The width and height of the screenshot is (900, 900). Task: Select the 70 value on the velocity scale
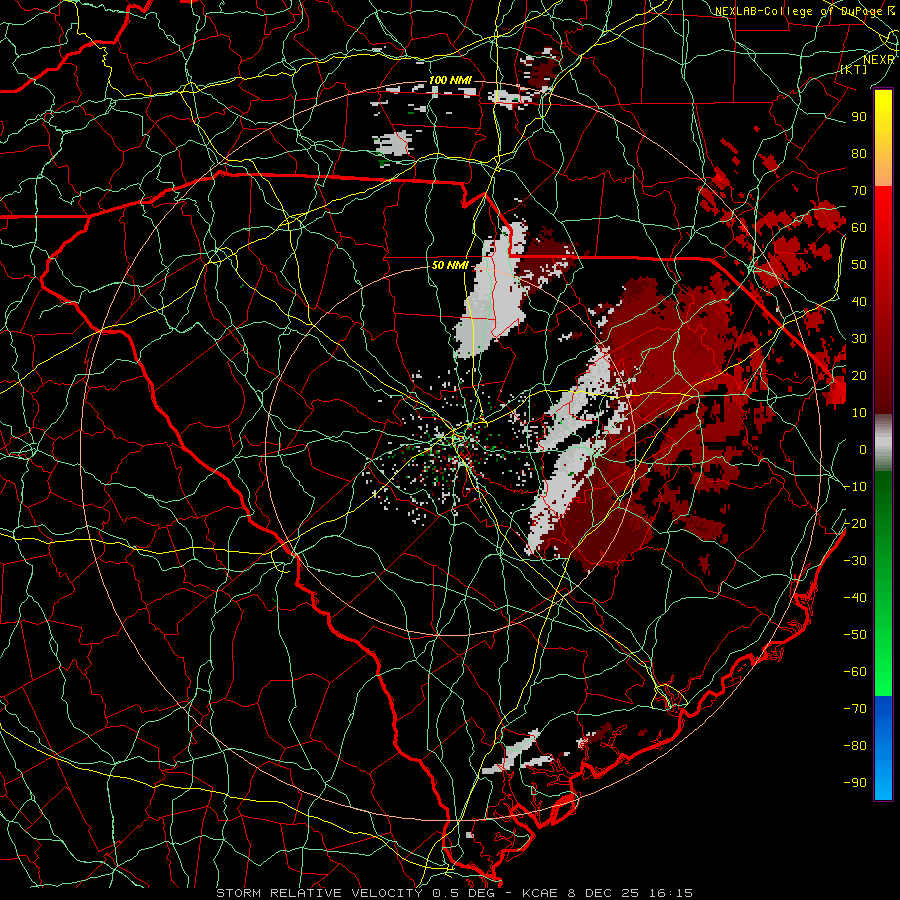coord(859,191)
